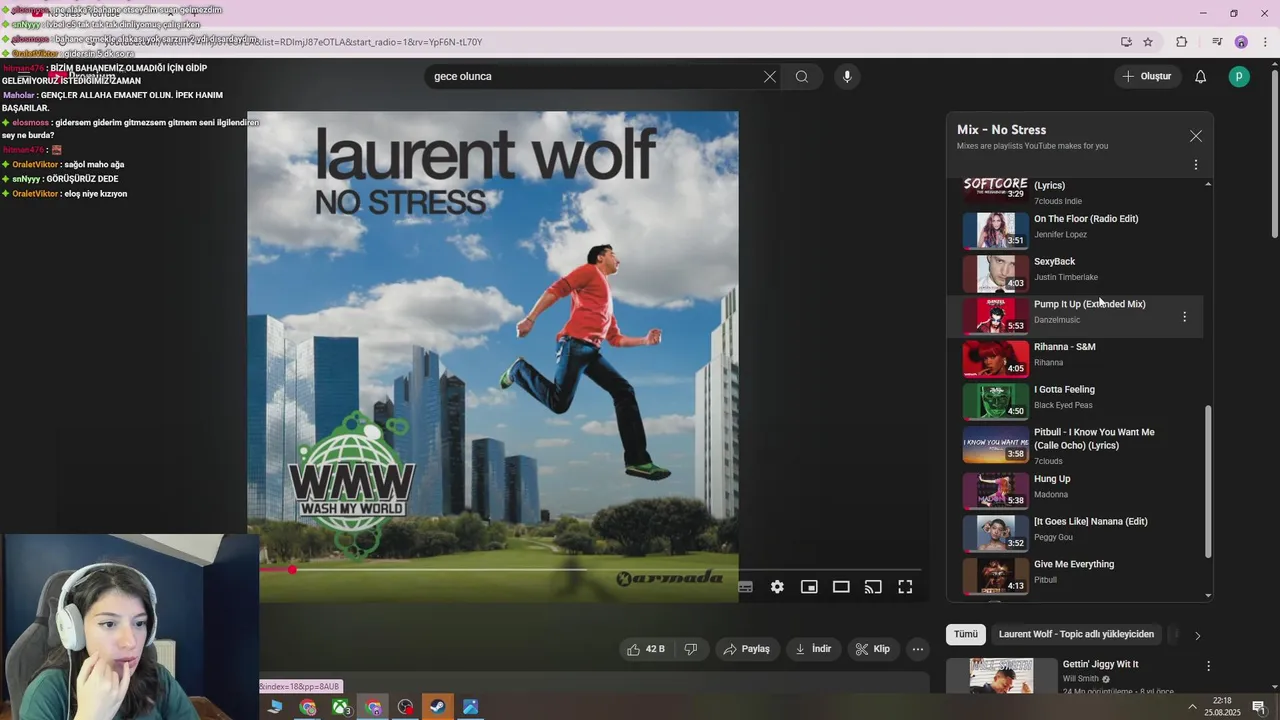The image size is (1280, 720).
Task: Open the Oluştur create menu
Action: click(1148, 77)
